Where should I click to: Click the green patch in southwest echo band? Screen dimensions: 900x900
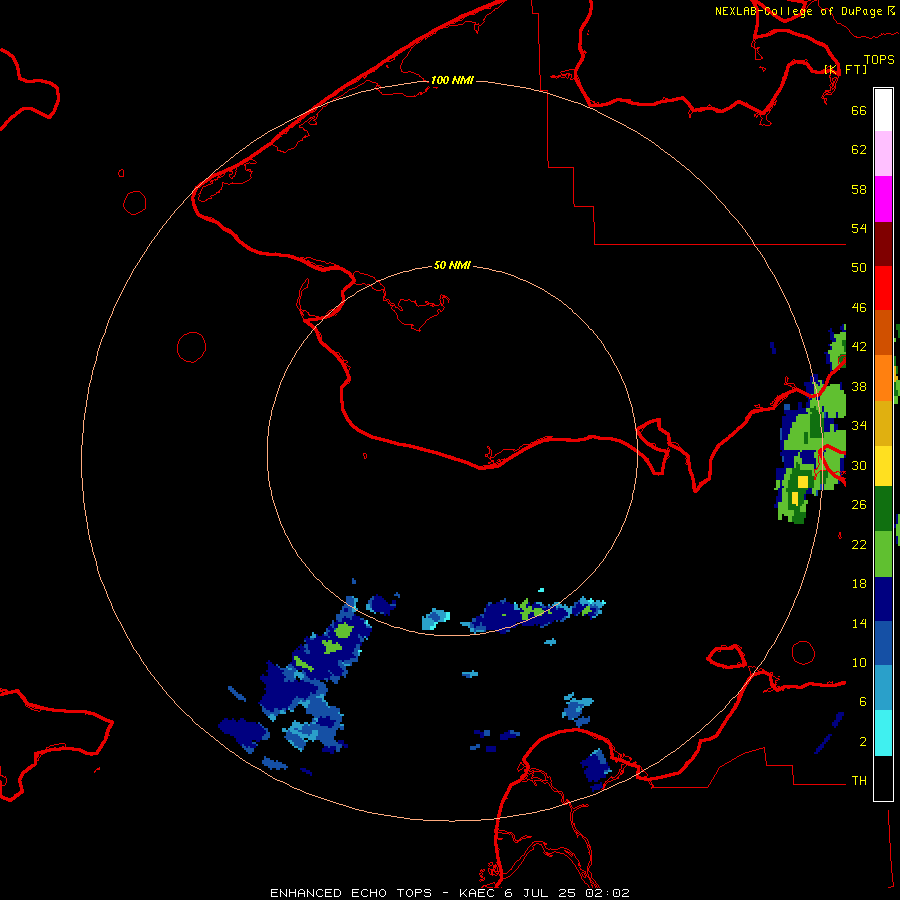click(x=343, y=630)
